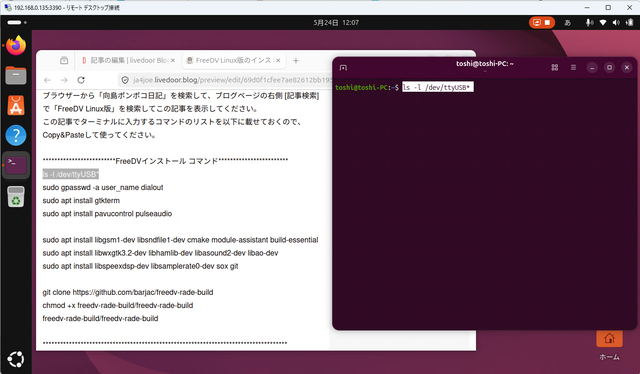The width and height of the screenshot is (640, 374).
Task: Click the FreeDV install commands heading line
Action: tap(165, 161)
